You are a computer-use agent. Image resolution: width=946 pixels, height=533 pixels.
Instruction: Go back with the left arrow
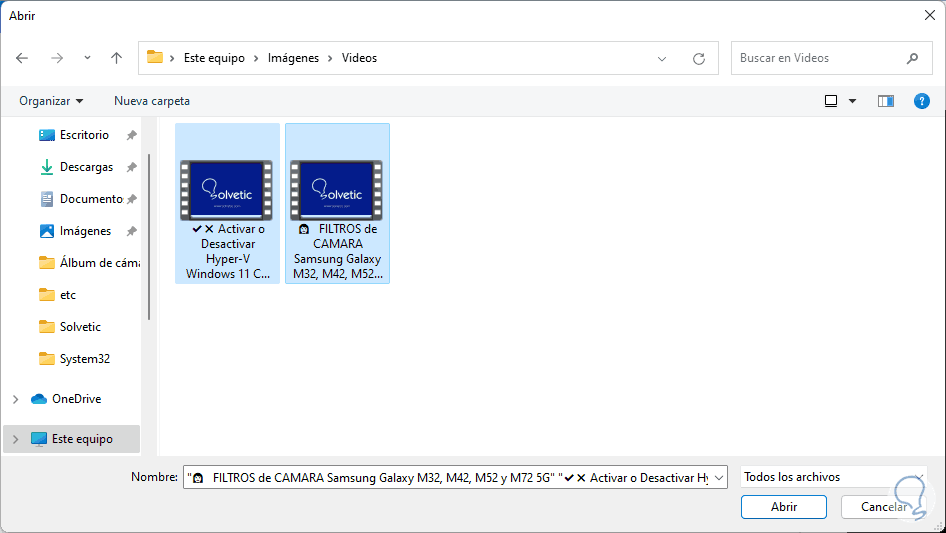point(22,58)
